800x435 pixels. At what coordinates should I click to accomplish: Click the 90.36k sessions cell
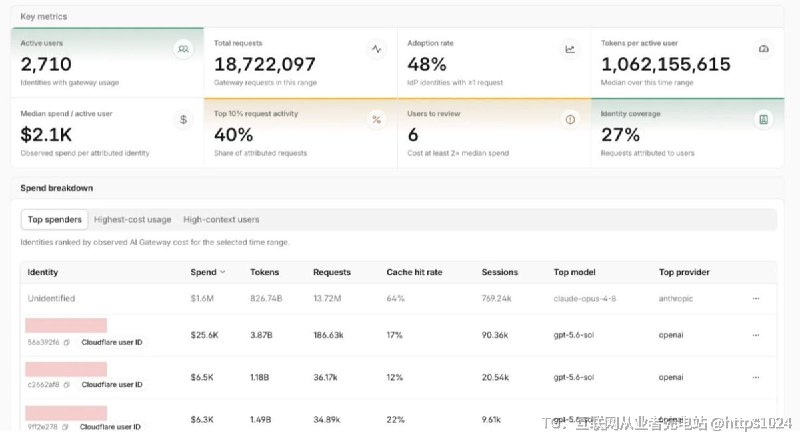(x=494, y=336)
